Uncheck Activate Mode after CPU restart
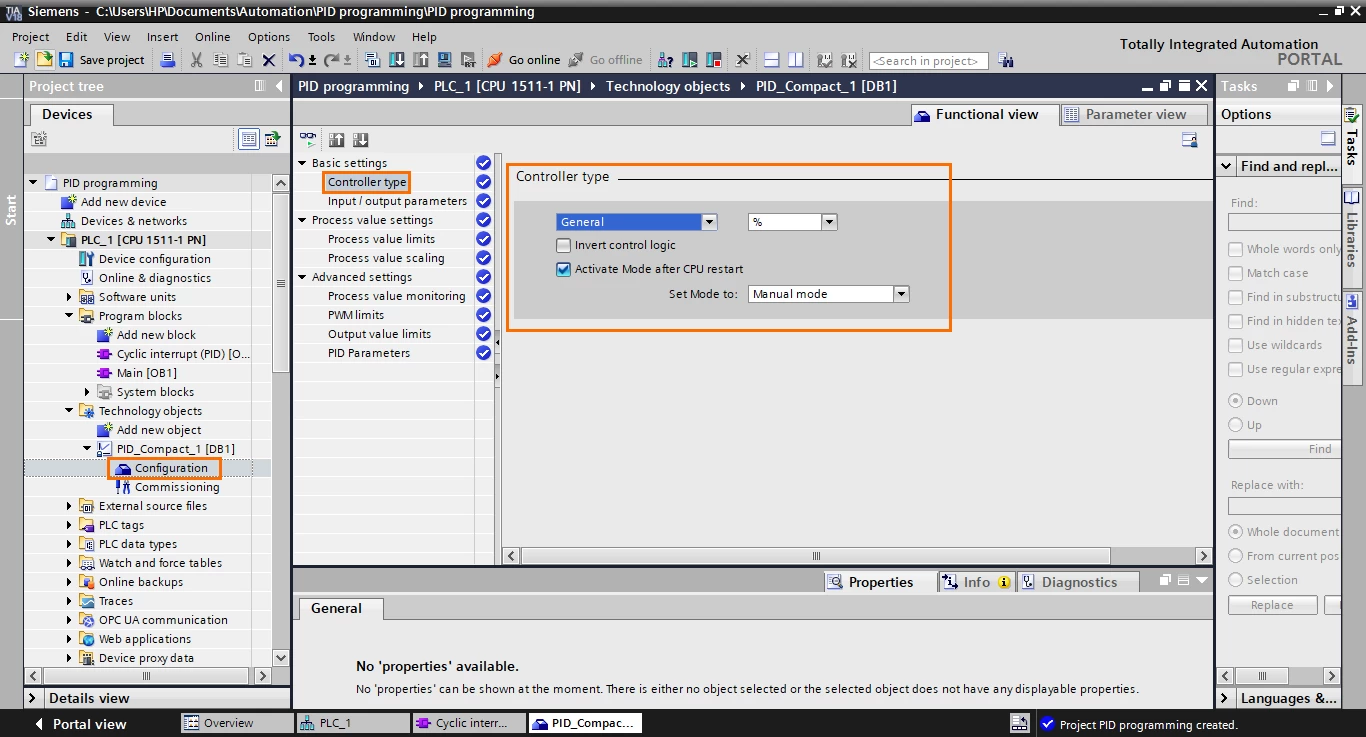This screenshot has height=737, width=1366. [x=564, y=269]
